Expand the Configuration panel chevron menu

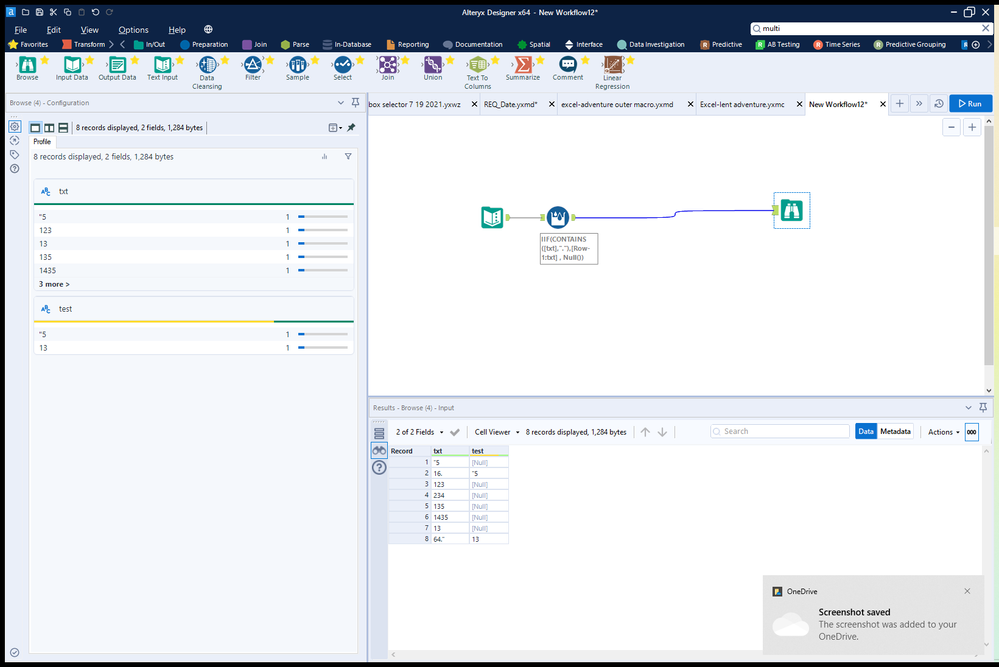click(341, 103)
